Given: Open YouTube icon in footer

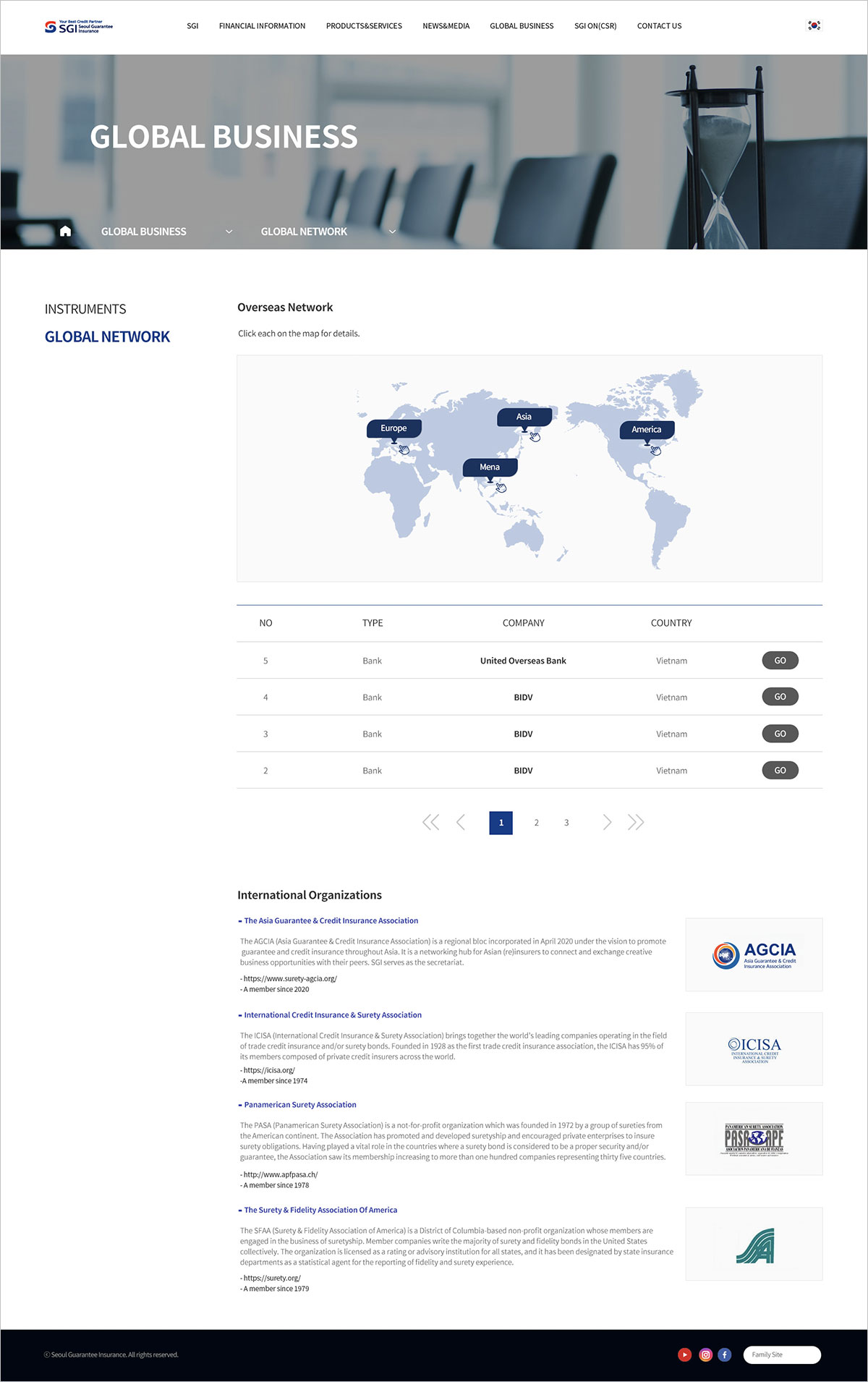Looking at the screenshot, I should coord(684,1355).
